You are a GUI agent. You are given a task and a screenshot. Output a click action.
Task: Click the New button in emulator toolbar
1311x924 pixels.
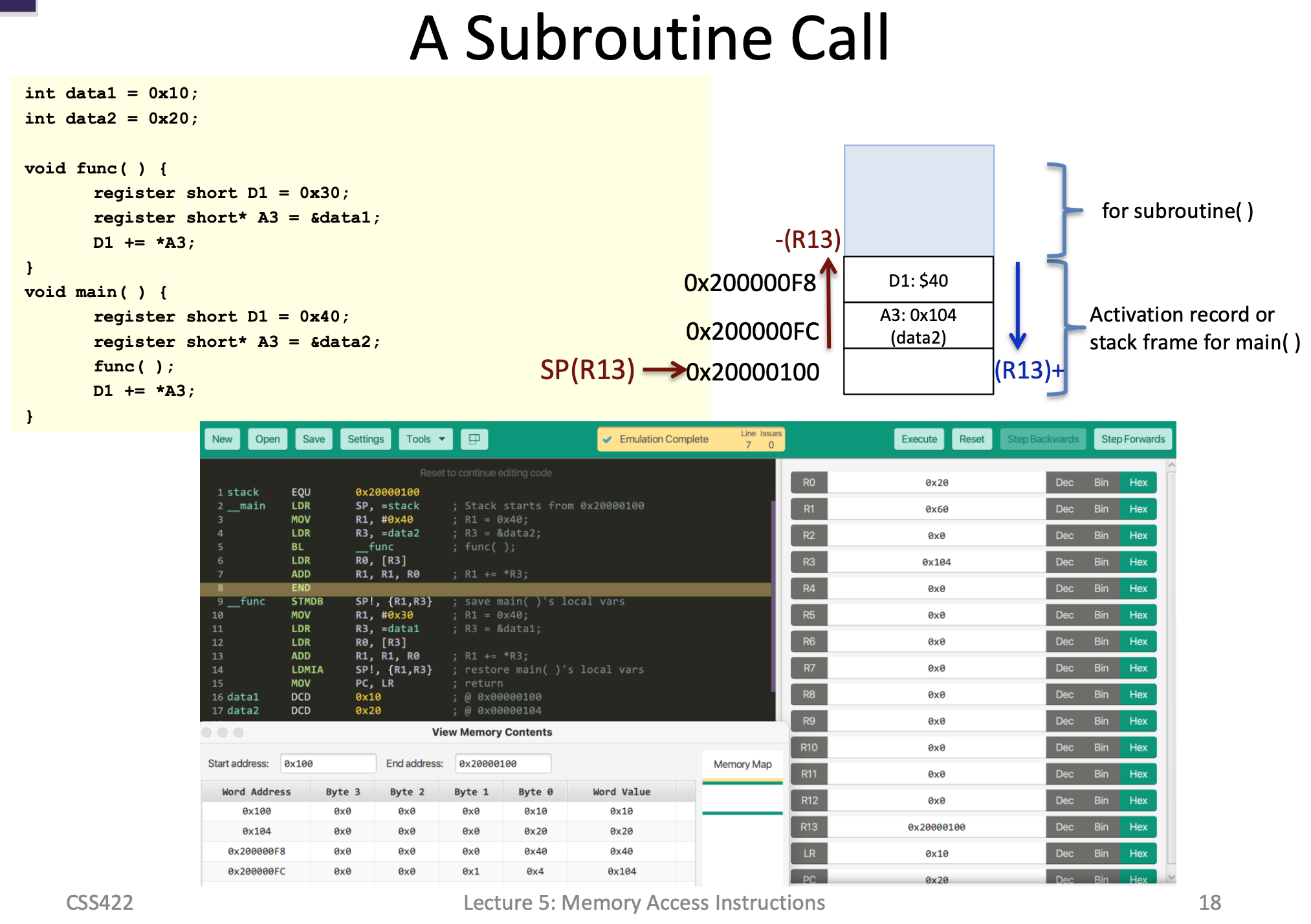click(222, 439)
